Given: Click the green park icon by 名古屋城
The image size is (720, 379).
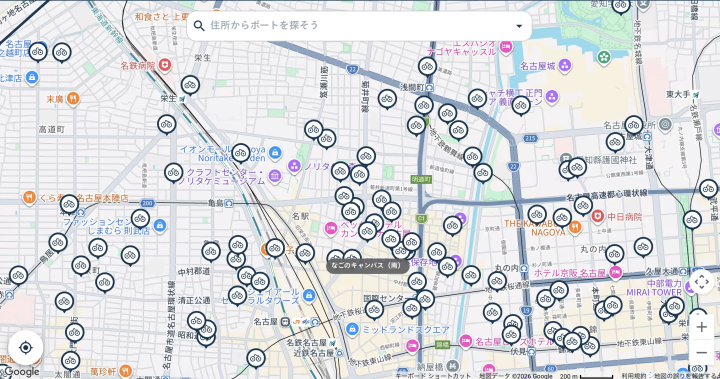Looking at the screenshot, I should [604, 57].
